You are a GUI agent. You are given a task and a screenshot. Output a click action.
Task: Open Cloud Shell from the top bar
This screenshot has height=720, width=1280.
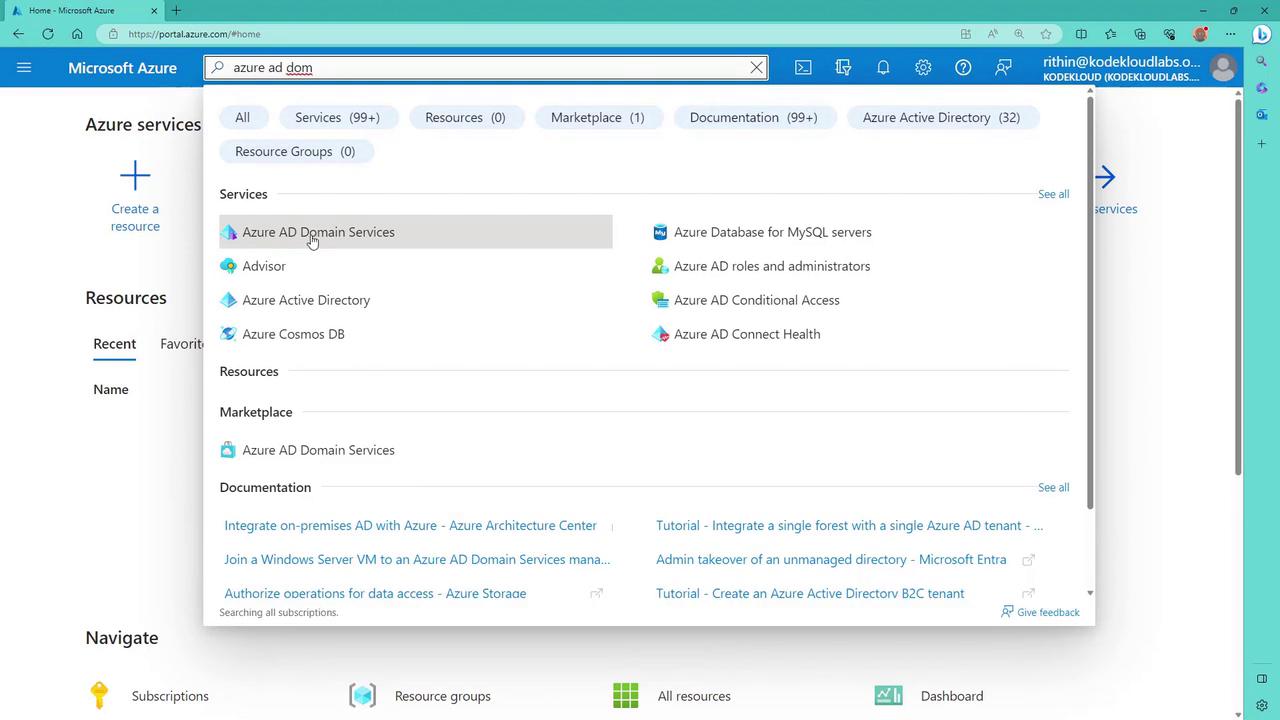(x=803, y=67)
